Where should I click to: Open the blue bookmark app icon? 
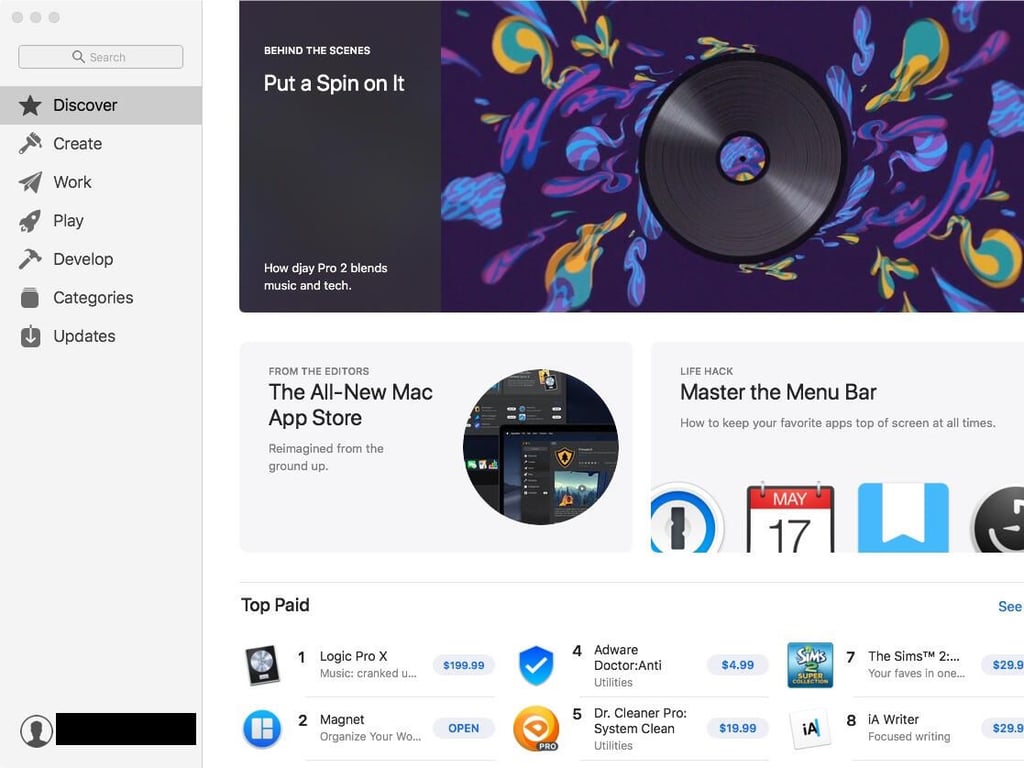pos(903,518)
